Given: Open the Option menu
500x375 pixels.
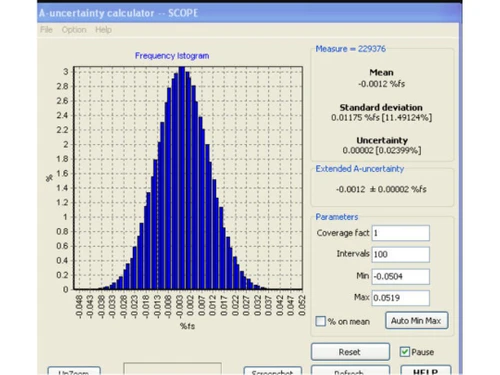Looking at the screenshot, I should point(74,30).
